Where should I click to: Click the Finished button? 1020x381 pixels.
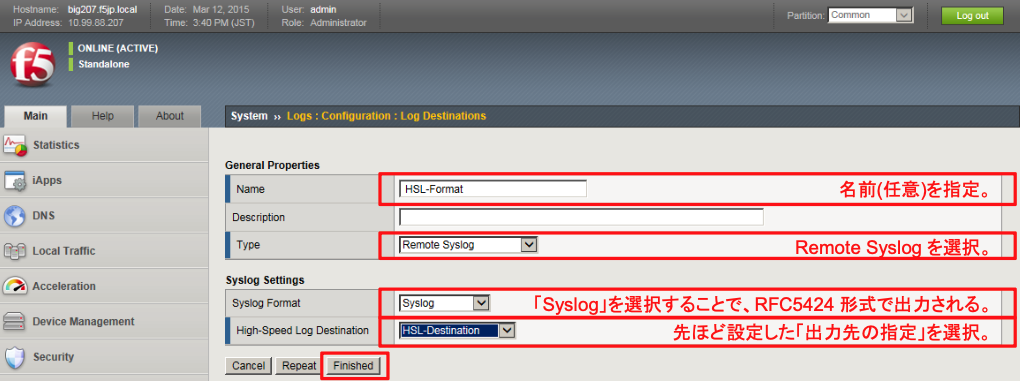click(353, 366)
